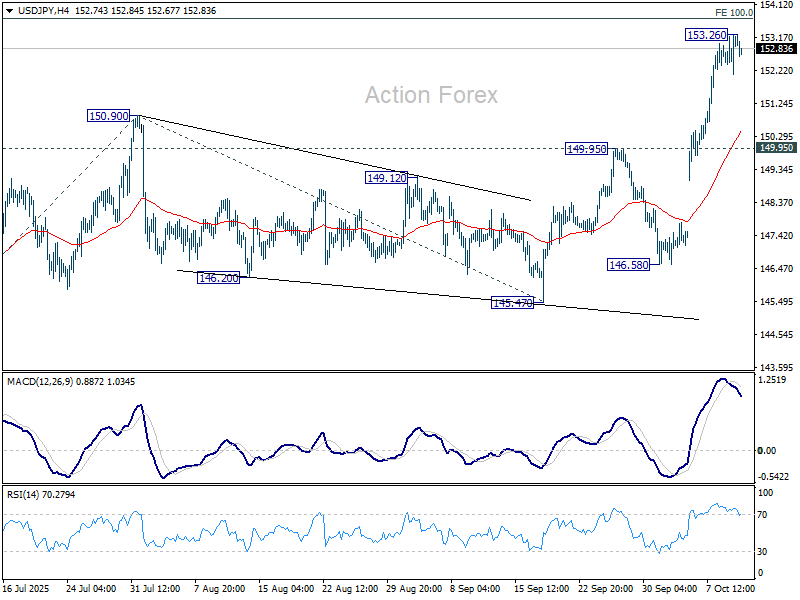Click the Action Forex watermark

click(x=430, y=95)
